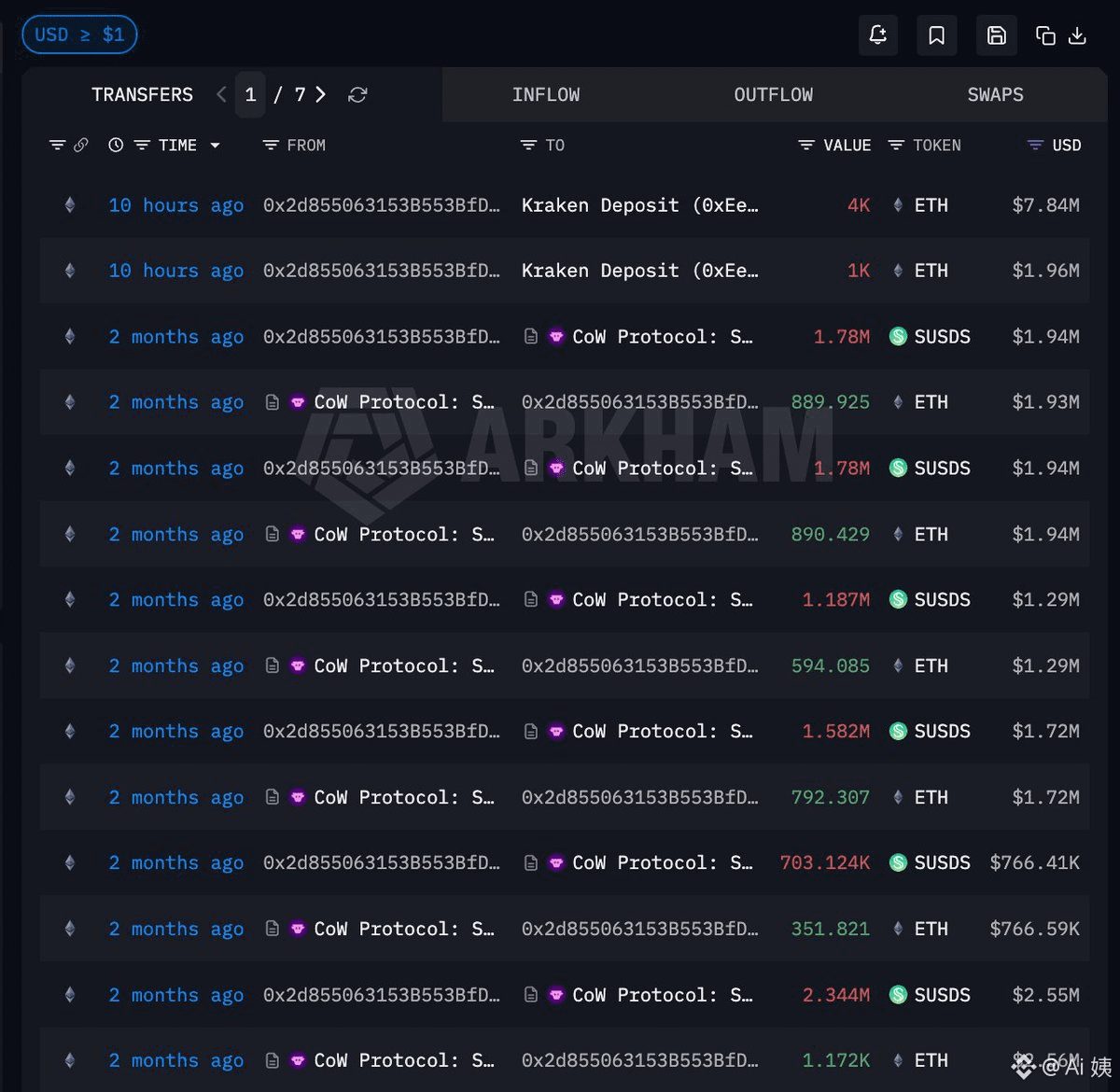
Task: Click the USD amount $2.55M
Action: tap(1045, 995)
